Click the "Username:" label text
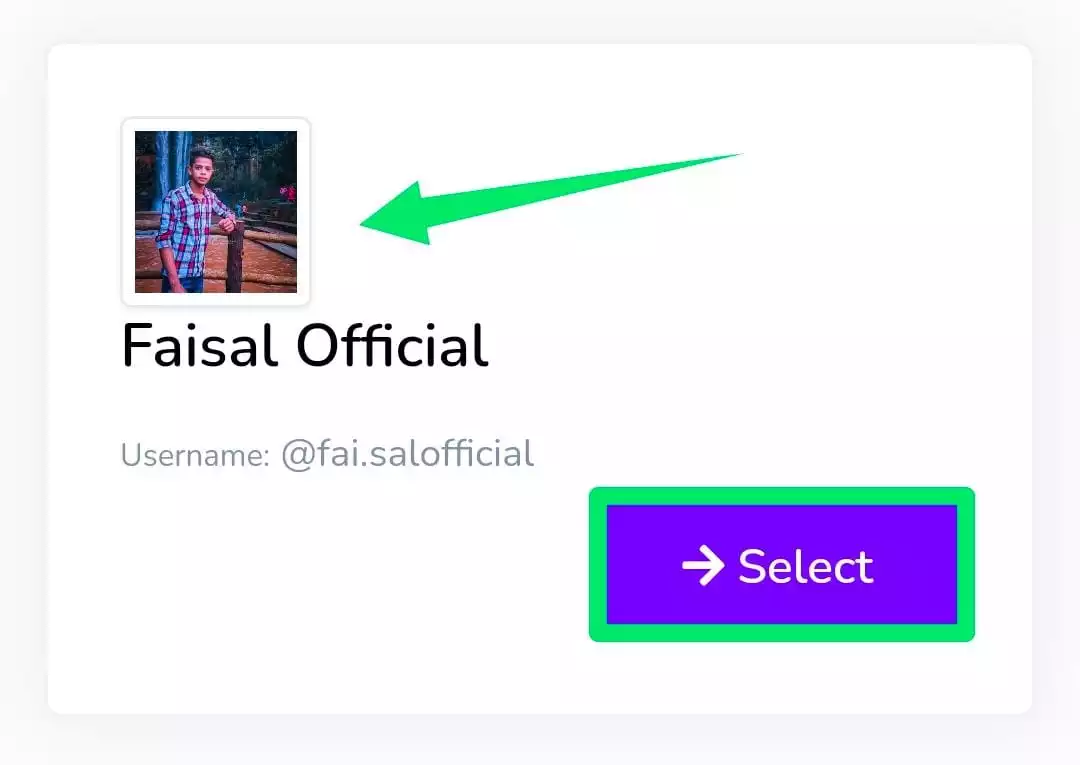 pyautogui.click(x=195, y=455)
